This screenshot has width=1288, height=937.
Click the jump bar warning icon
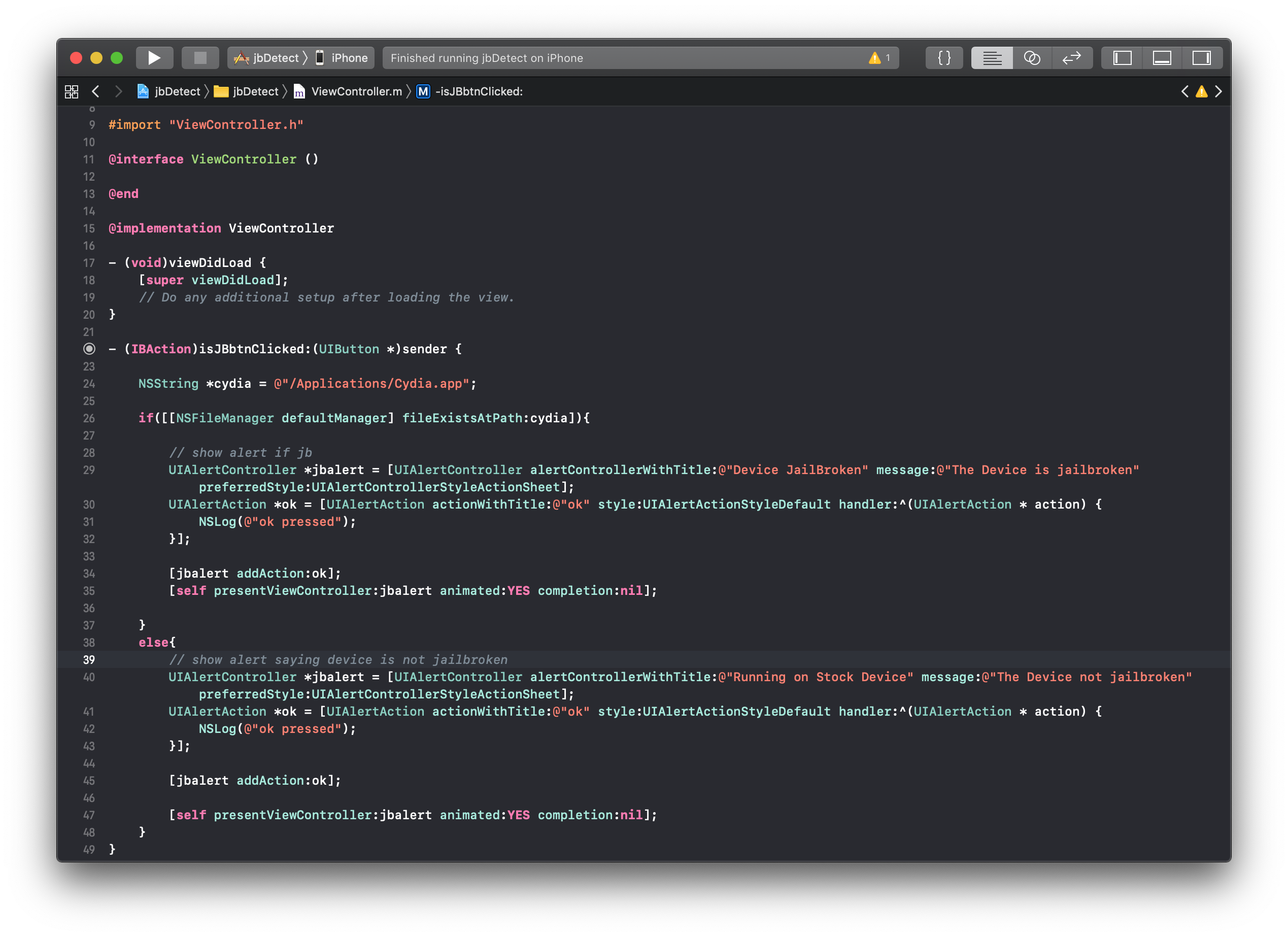pyautogui.click(x=1202, y=91)
